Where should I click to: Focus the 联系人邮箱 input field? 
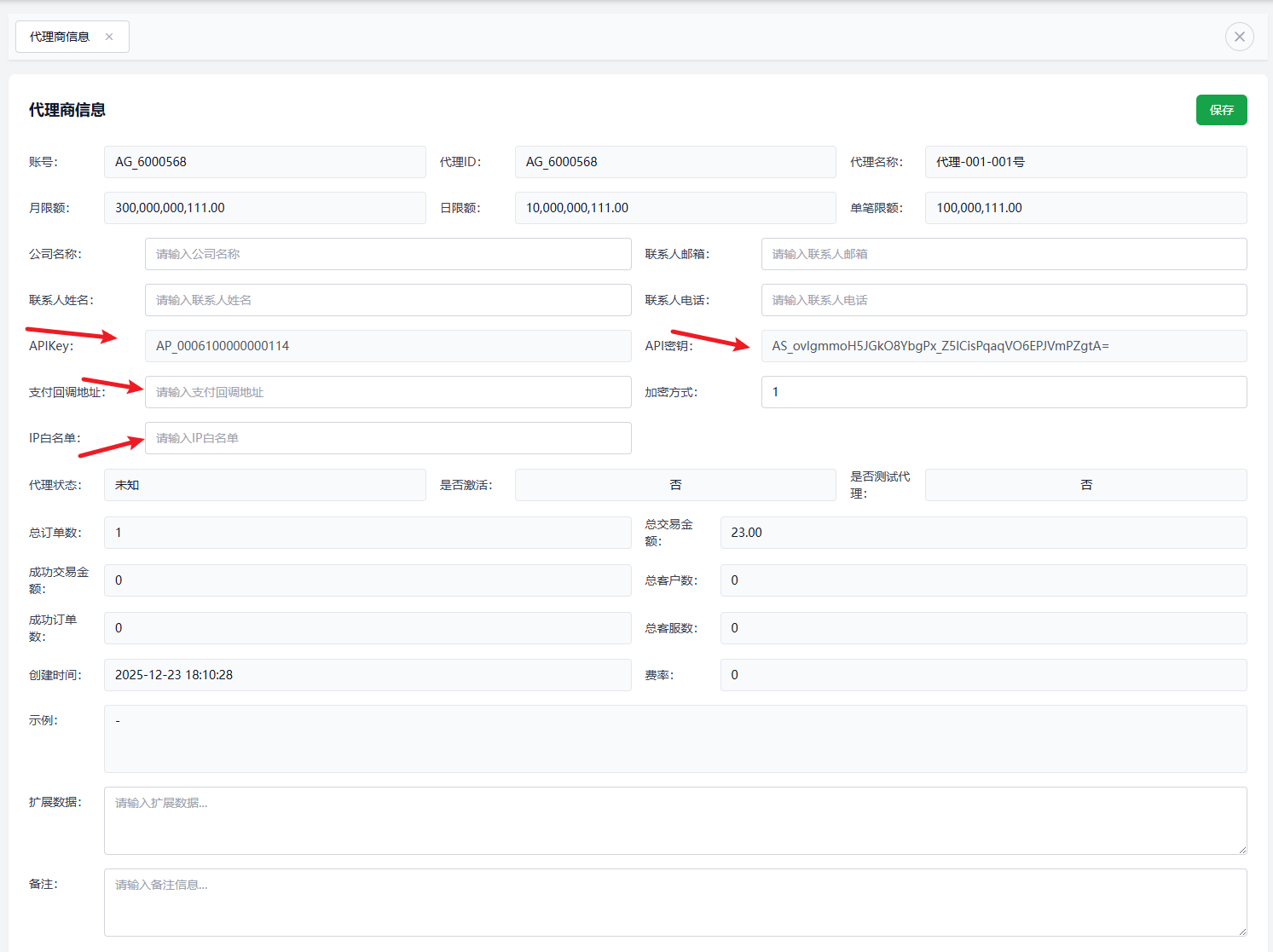[1004, 254]
